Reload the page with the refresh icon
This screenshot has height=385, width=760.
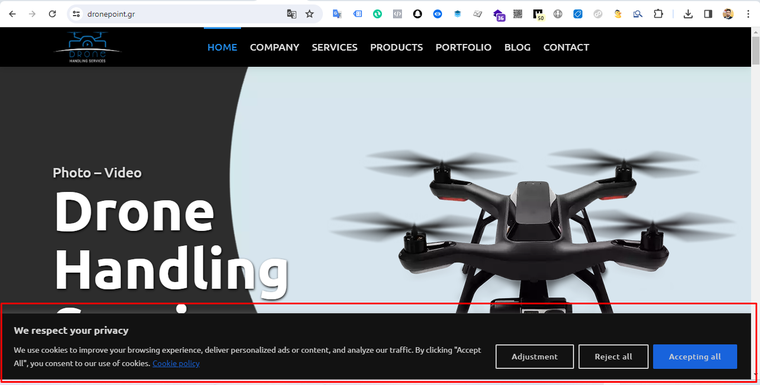point(52,14)
